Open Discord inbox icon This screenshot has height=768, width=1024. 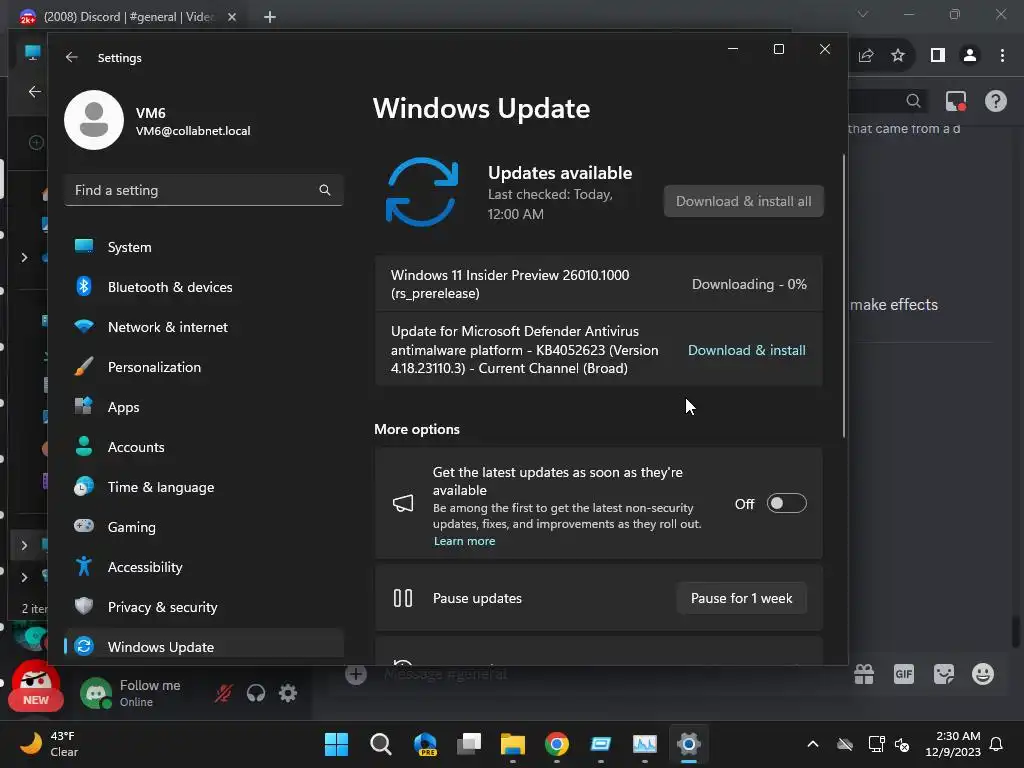click(x=956, y=101)
